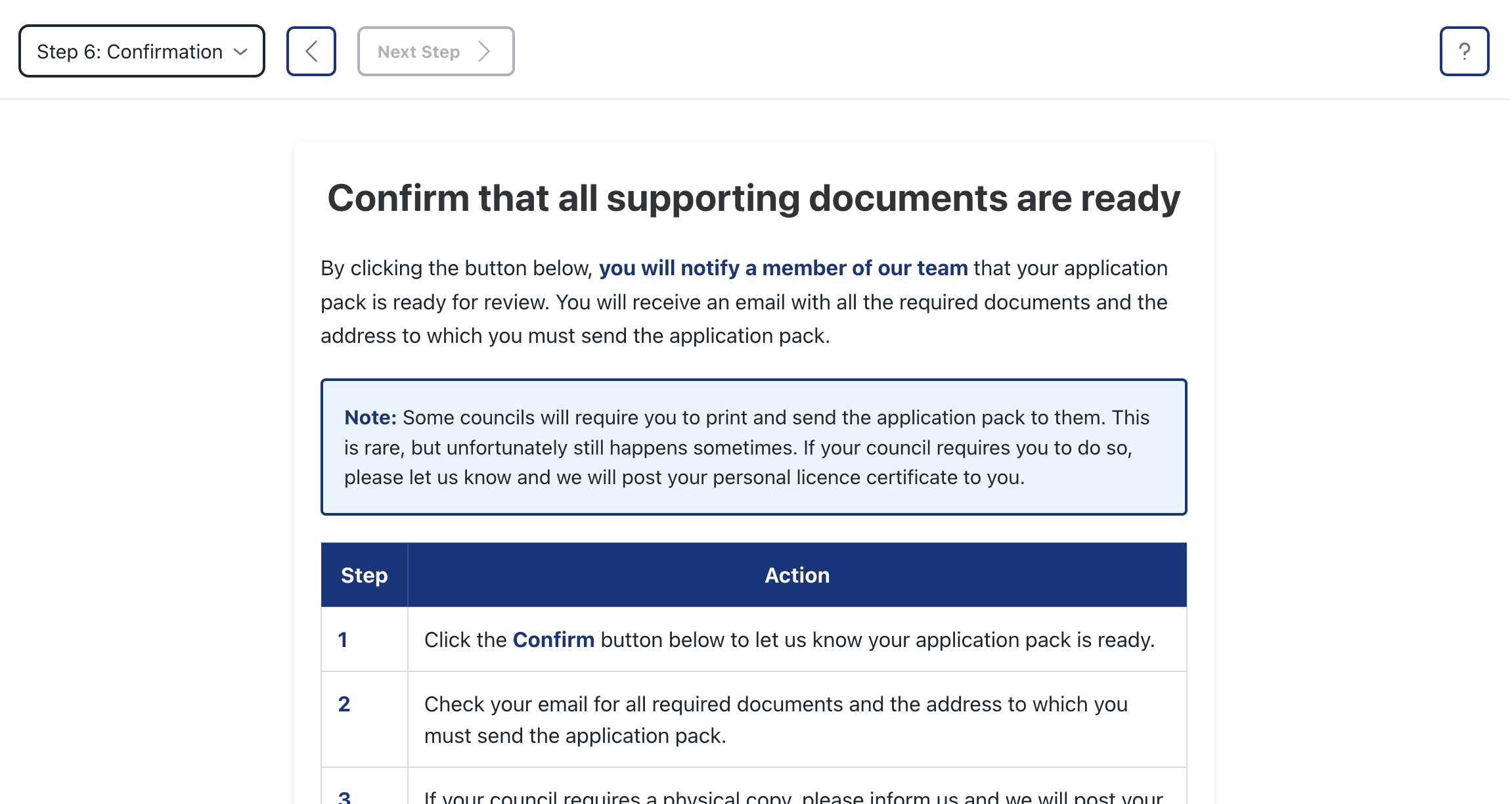Click the chevron beside Step 6: Confirmation
Screen dimensions: 1512x804
(x=240, y=51)
